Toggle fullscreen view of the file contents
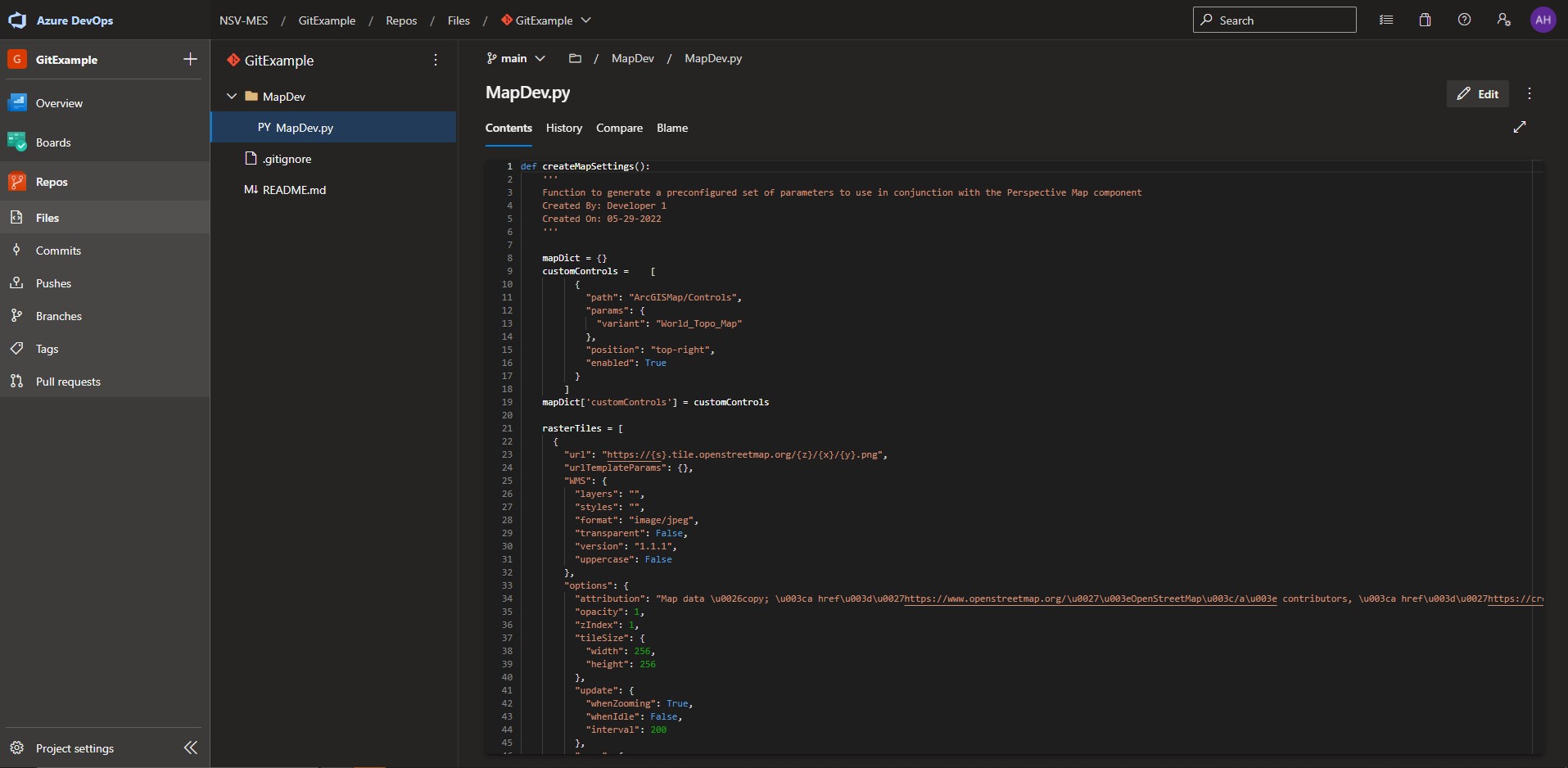 [x=1520, y=127]
